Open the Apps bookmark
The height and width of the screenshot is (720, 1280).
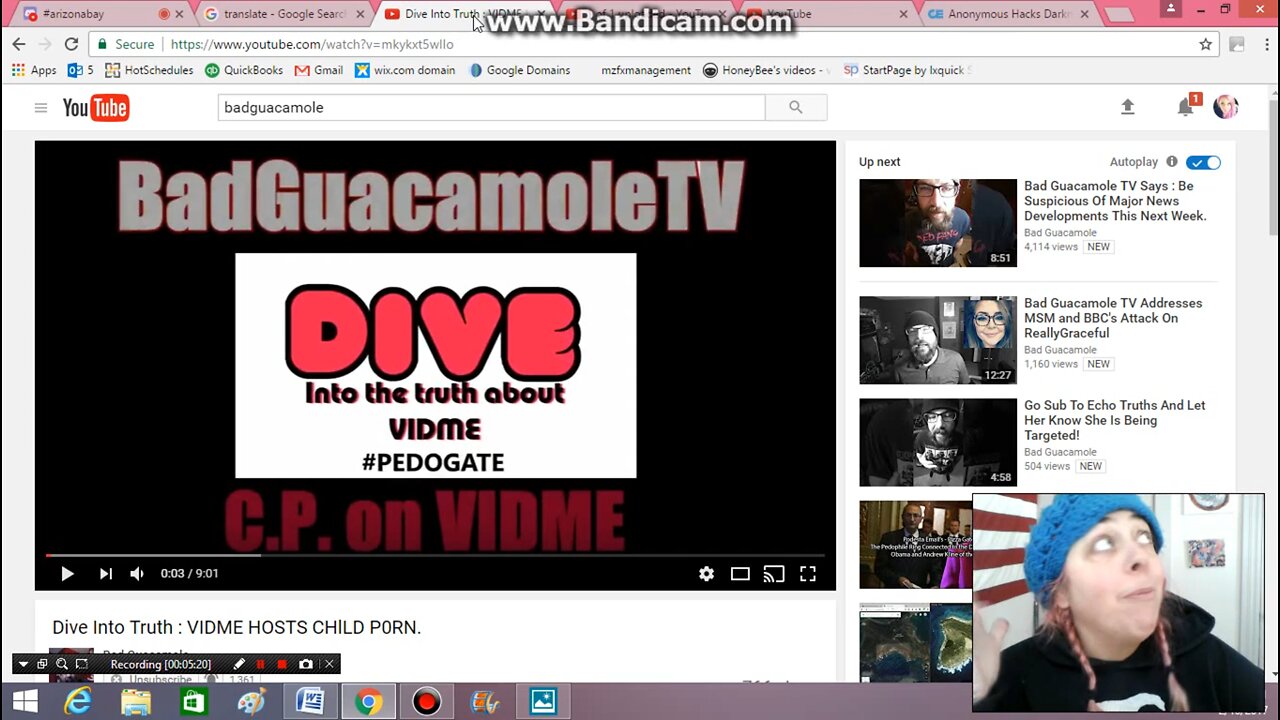pos(34,70)
